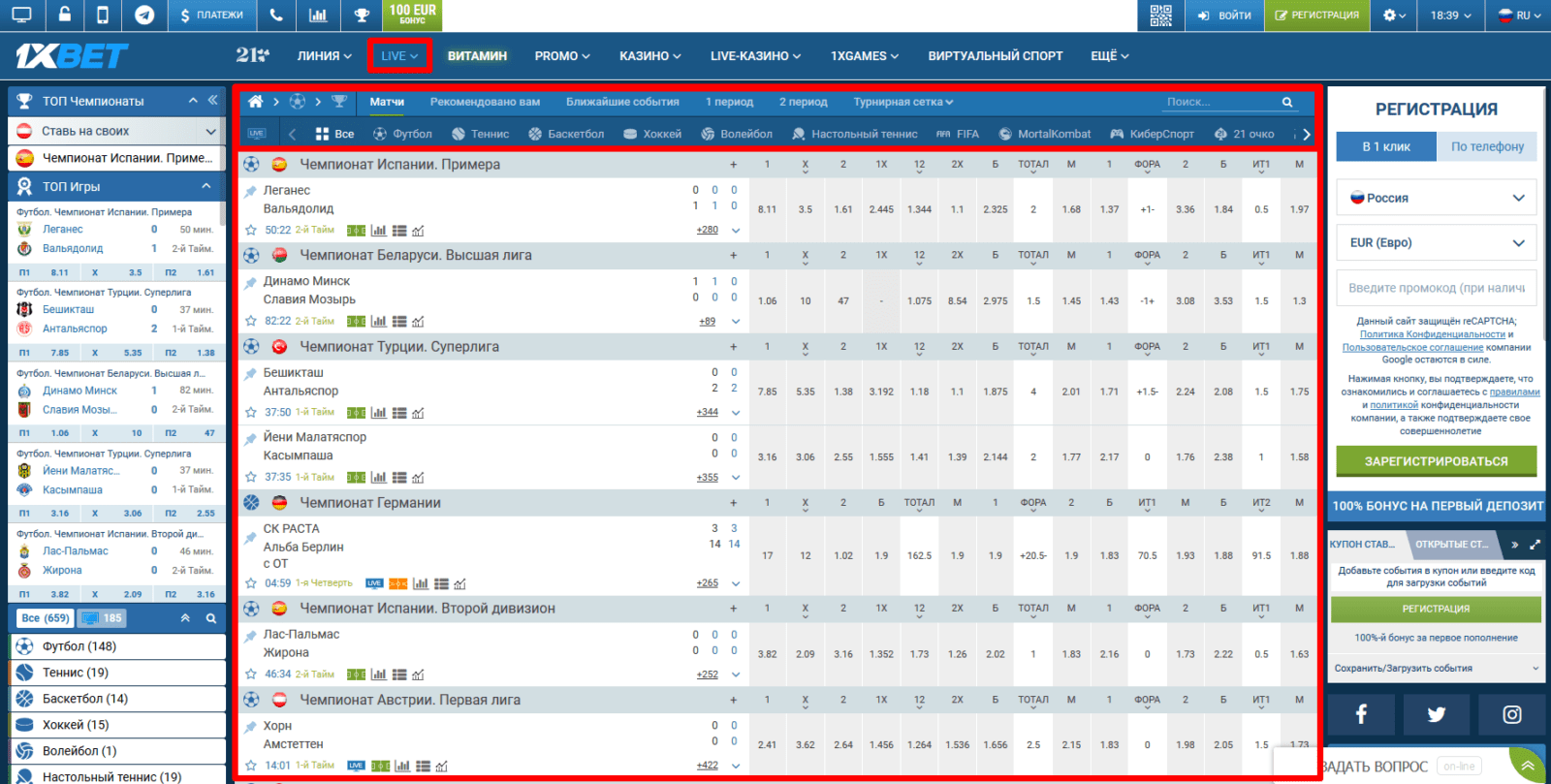This screenshot has width=1551, height=784.
Task: Expand markets for Леганес match via chevron
Action: (x=736, y=231)
